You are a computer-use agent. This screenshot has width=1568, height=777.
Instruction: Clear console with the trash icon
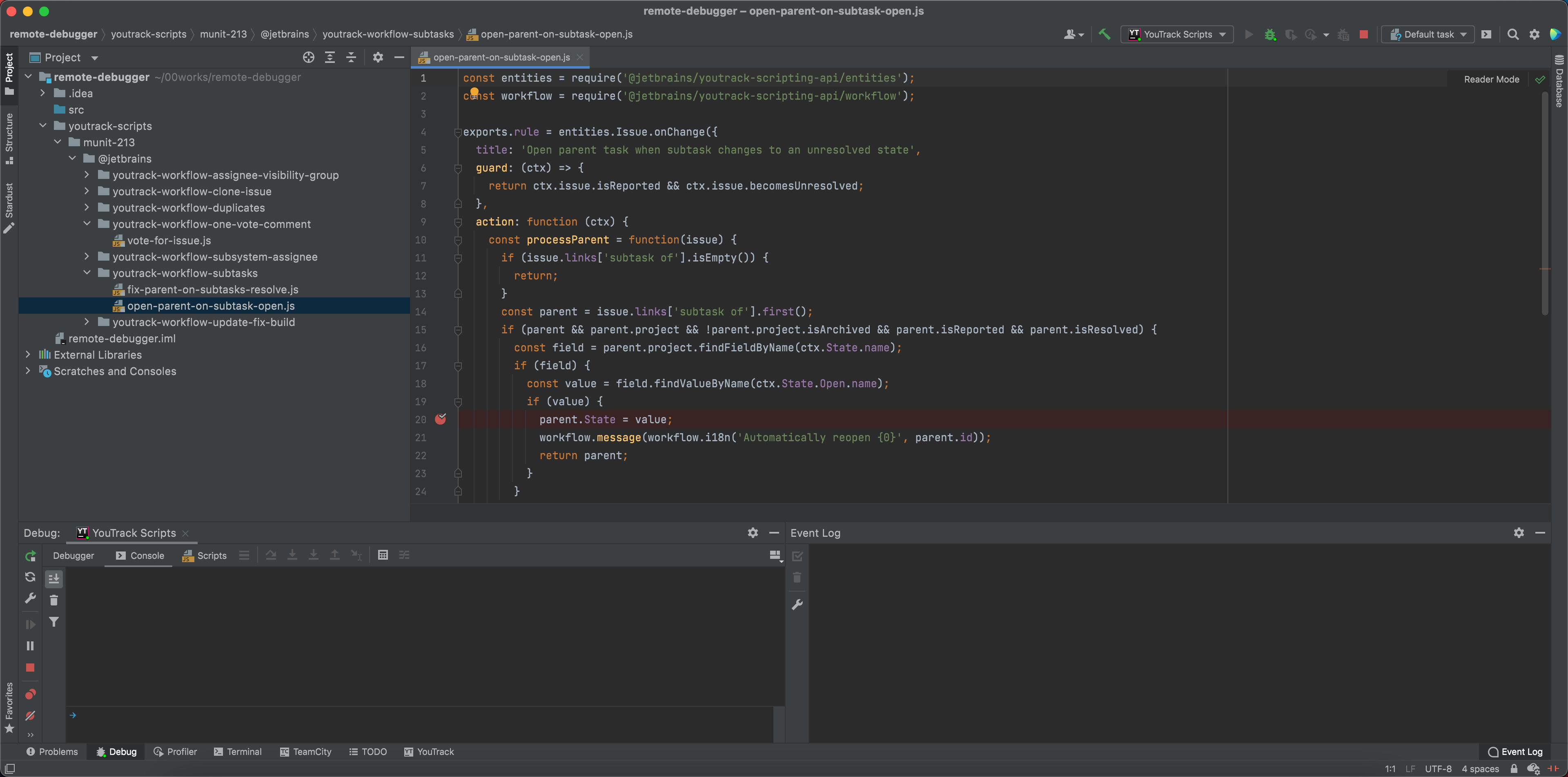(53, 601)
